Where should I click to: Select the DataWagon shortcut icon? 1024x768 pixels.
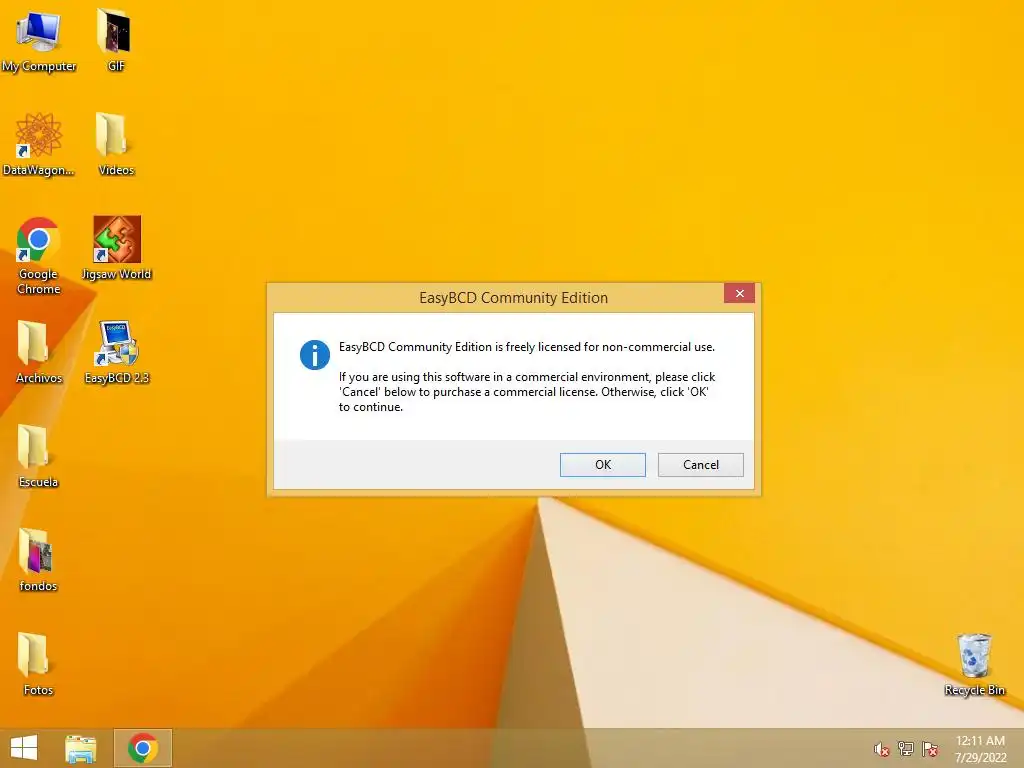pyautogui.click(x=39, y=145)
